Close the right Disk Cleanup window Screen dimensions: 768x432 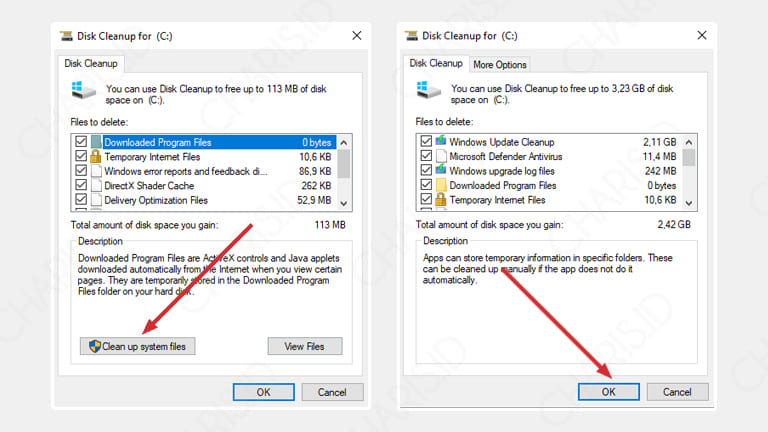coord(702,35)
